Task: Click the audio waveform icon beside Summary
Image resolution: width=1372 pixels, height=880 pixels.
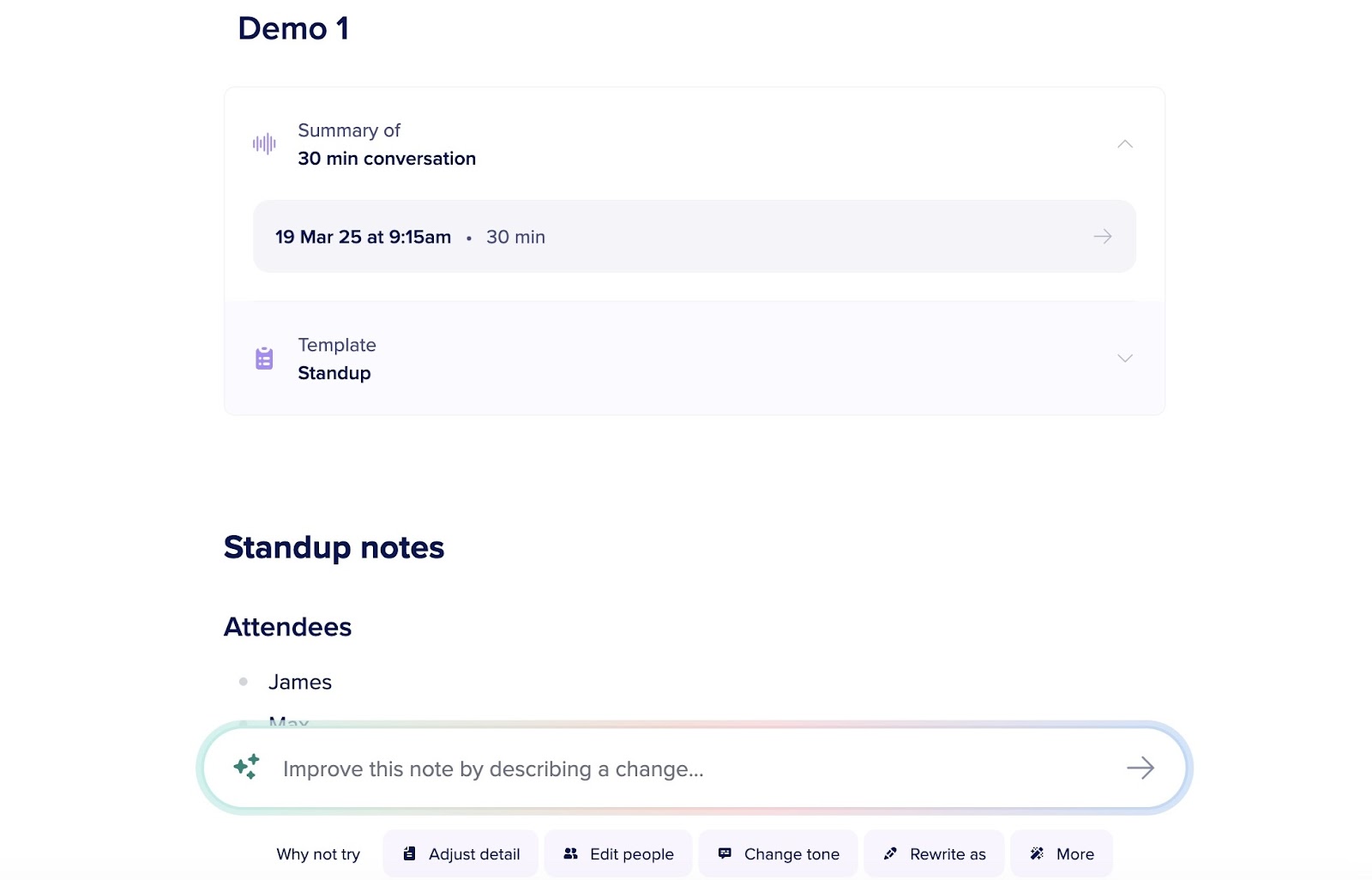Action: coord(263,142)
